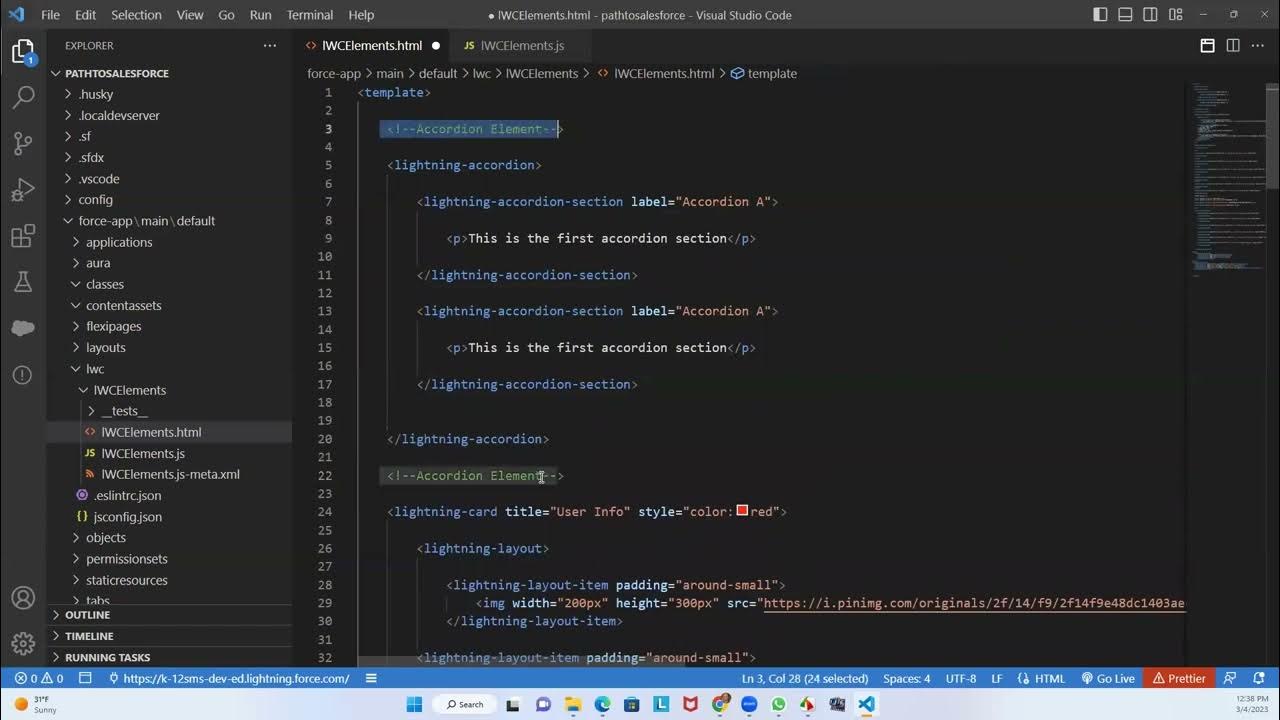This screenshot has height=720, width=1280.
Task: Open the Accounts icon in activity bar
Action: pos(23,598)
